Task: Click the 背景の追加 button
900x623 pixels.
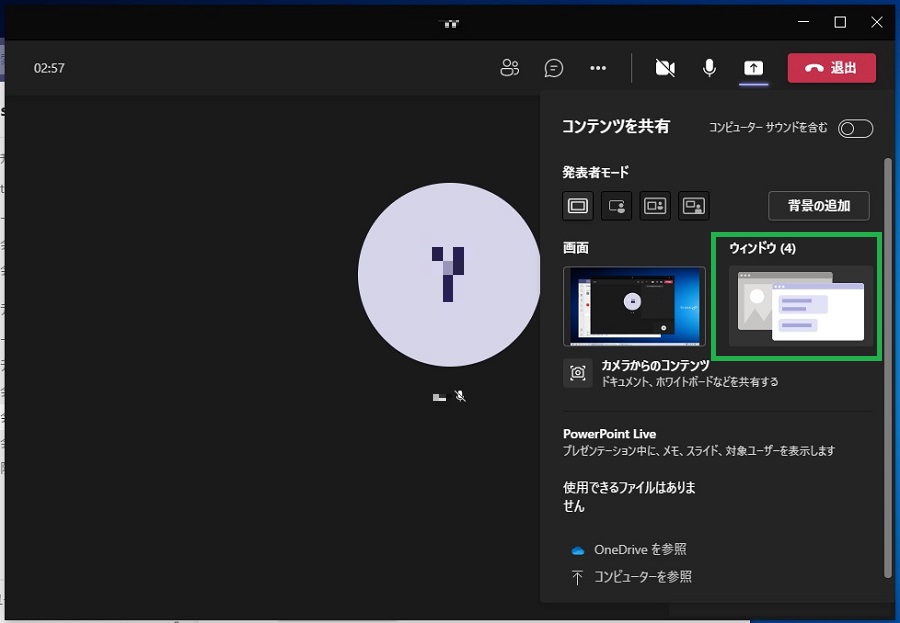Action: pos(818,206)
